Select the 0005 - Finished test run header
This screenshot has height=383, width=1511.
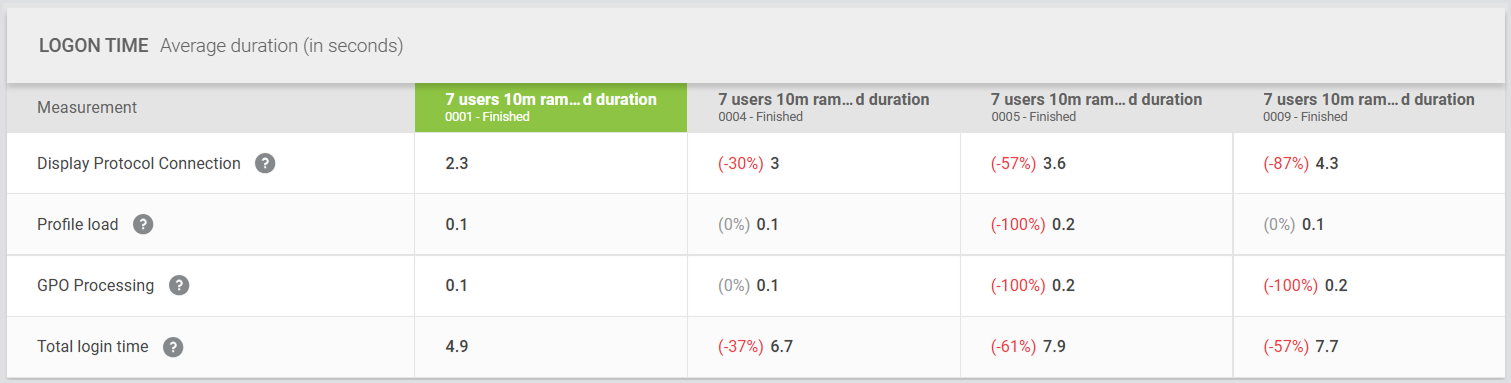[1097, 107]
